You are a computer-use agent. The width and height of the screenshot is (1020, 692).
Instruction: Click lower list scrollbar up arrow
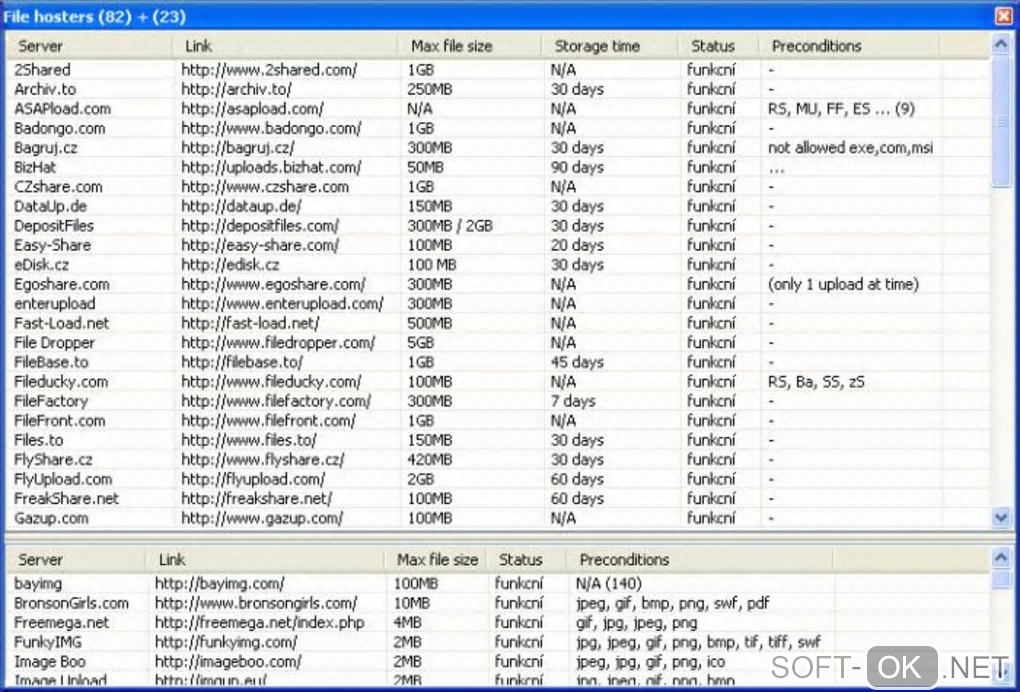(x=1000, y=557)
